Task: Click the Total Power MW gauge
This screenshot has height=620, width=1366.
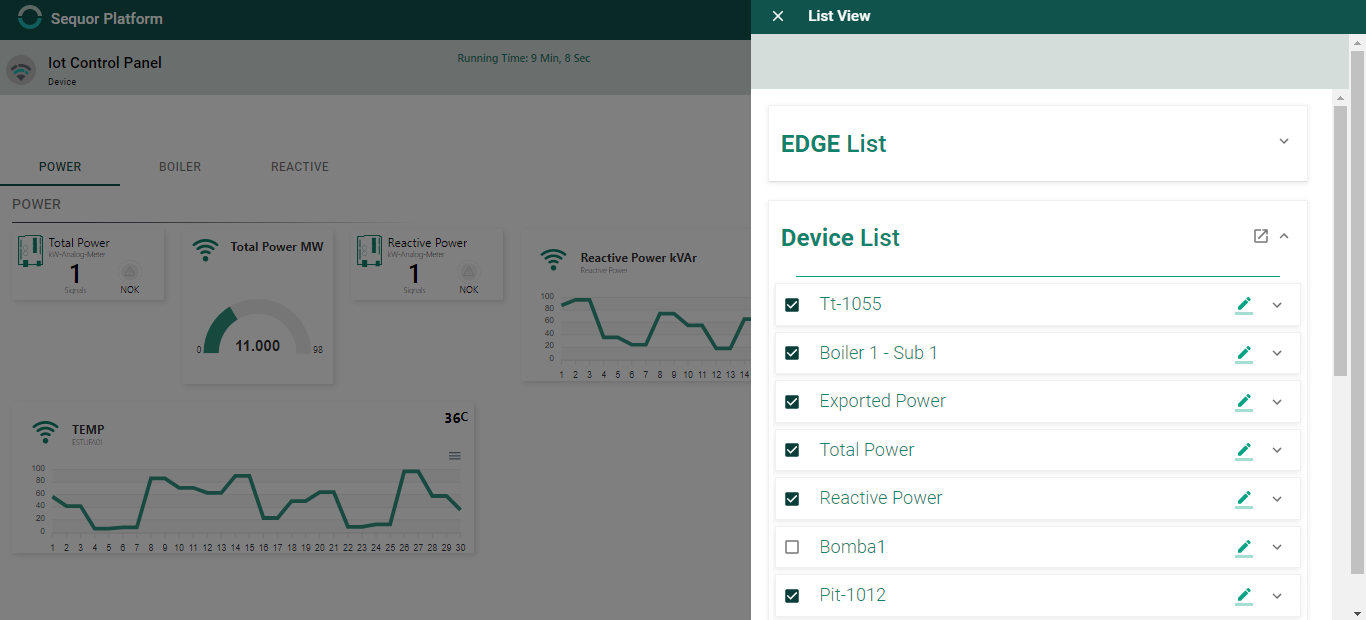Action: click(x=258, y=328)
